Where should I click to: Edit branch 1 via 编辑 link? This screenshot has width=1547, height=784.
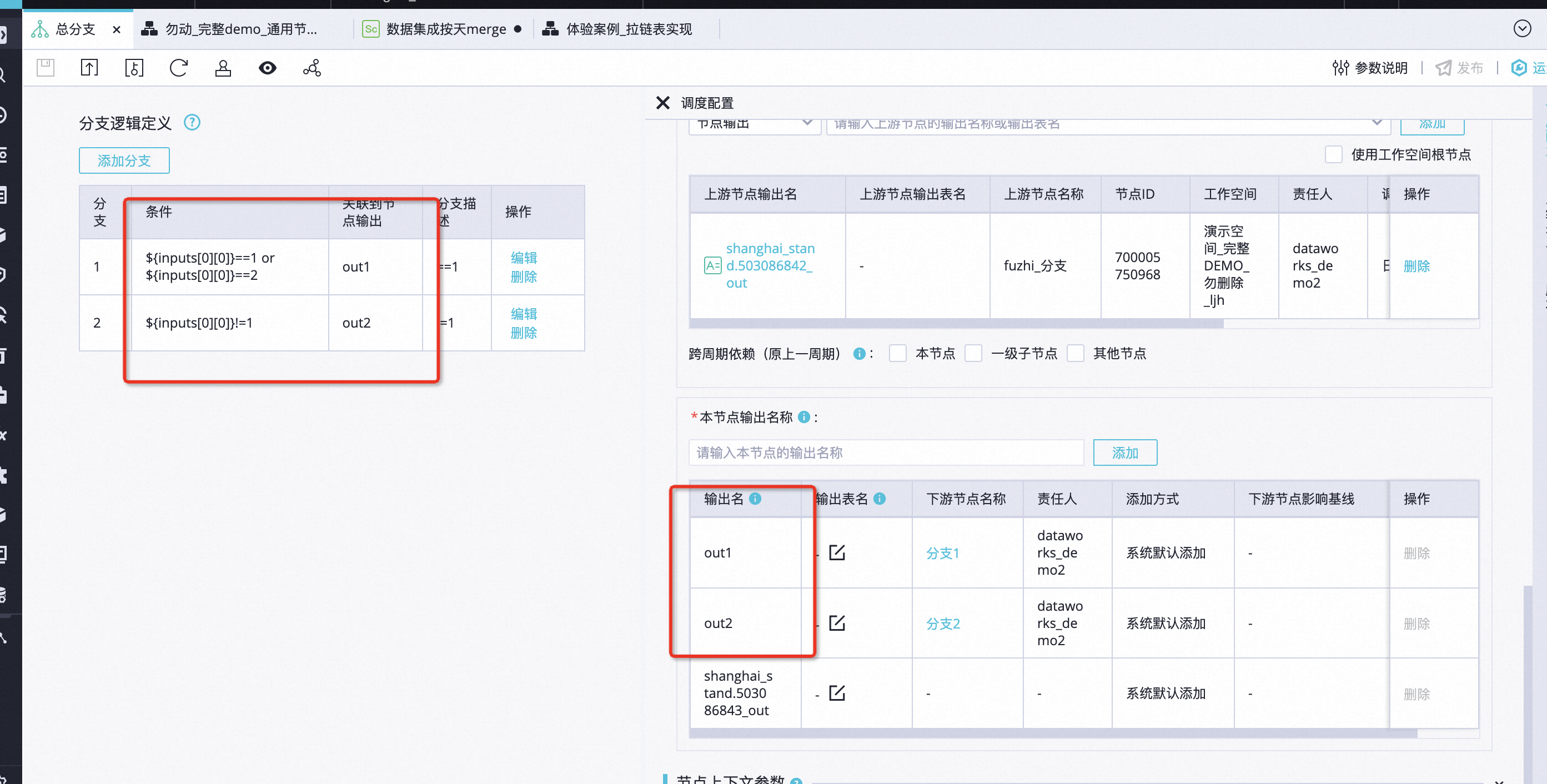tap(524, 258)
